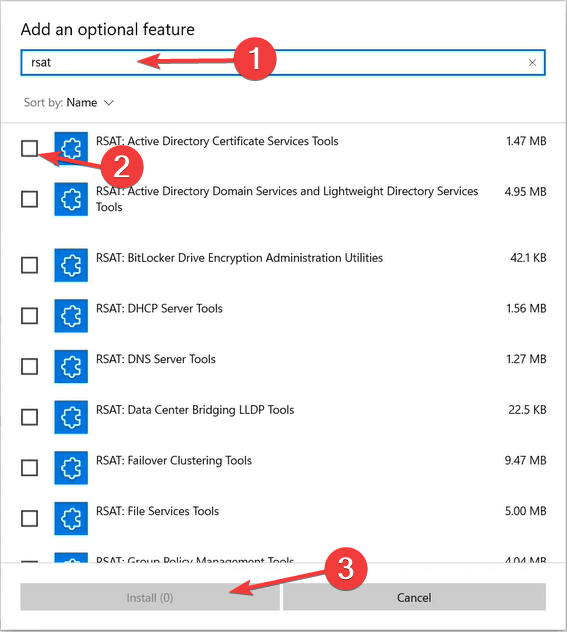Viewport: 567px width, 632px height.
Task: Click the Install (0) button
Action: (x=150, y=597)
